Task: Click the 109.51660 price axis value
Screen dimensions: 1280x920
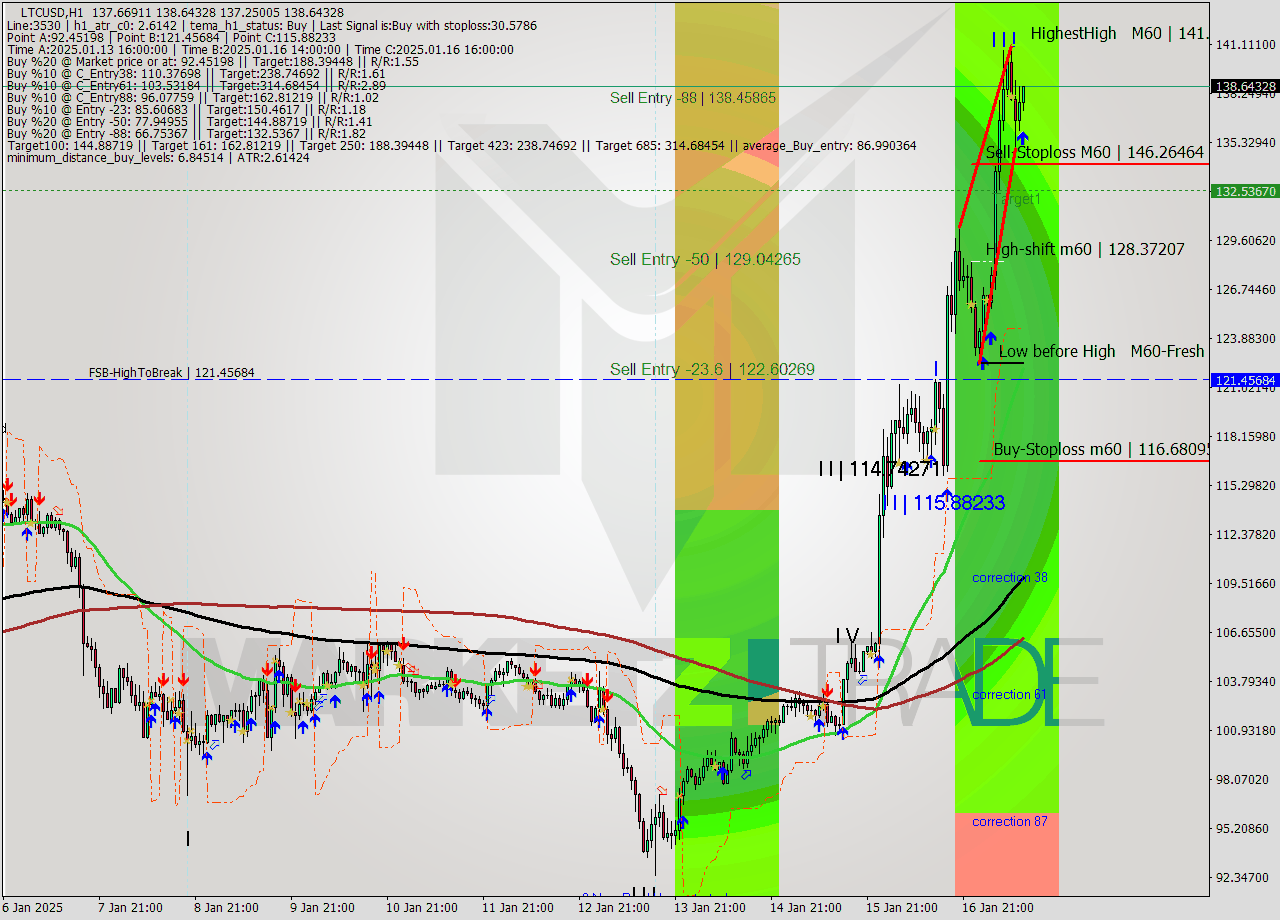Action: point(1246,583)
